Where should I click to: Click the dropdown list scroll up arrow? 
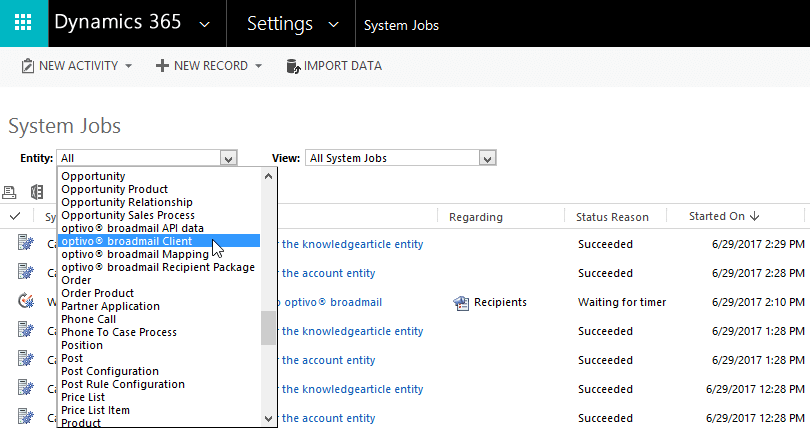[x=268, y=176]
